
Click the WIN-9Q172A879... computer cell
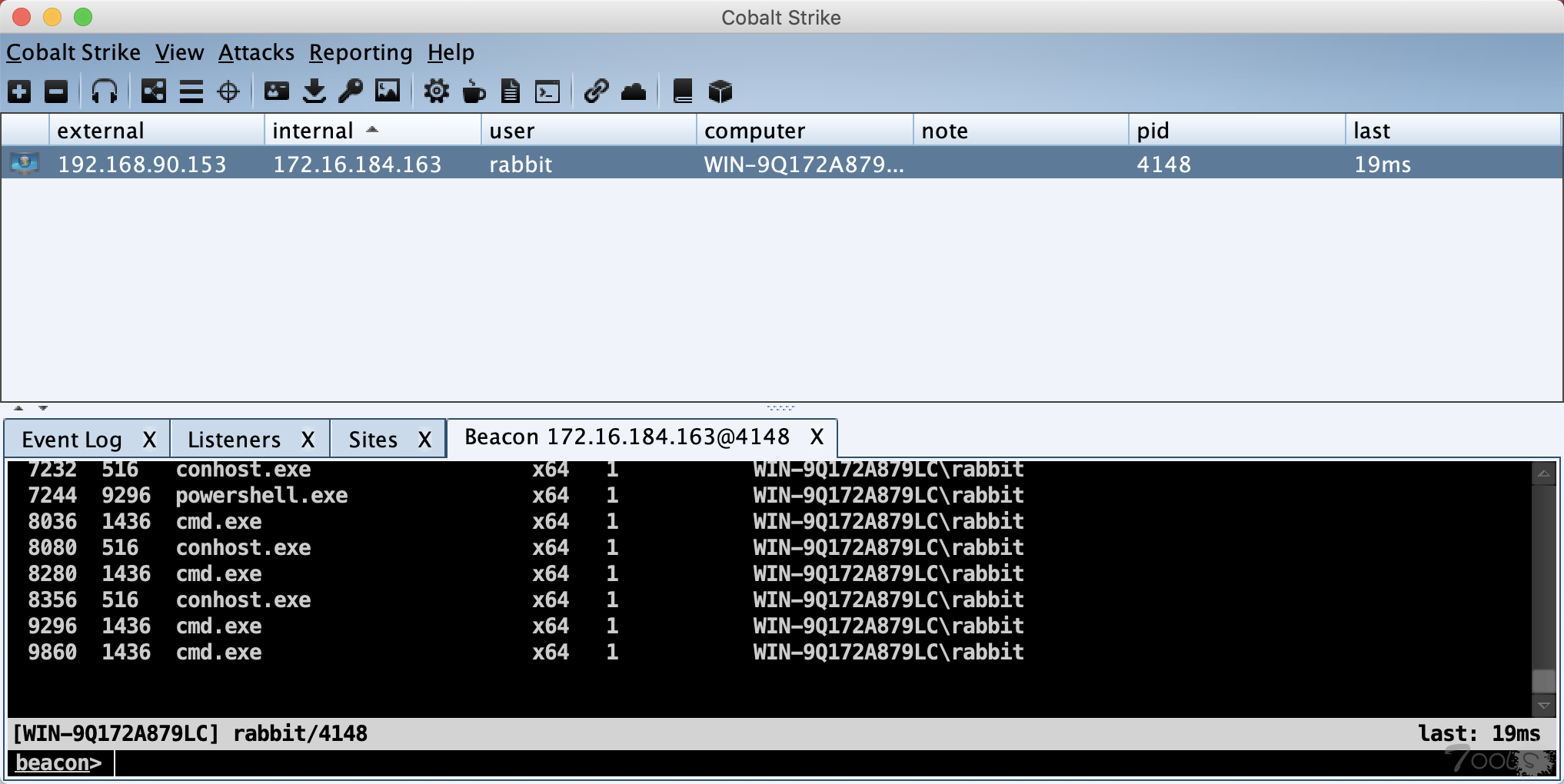(804, 164)
